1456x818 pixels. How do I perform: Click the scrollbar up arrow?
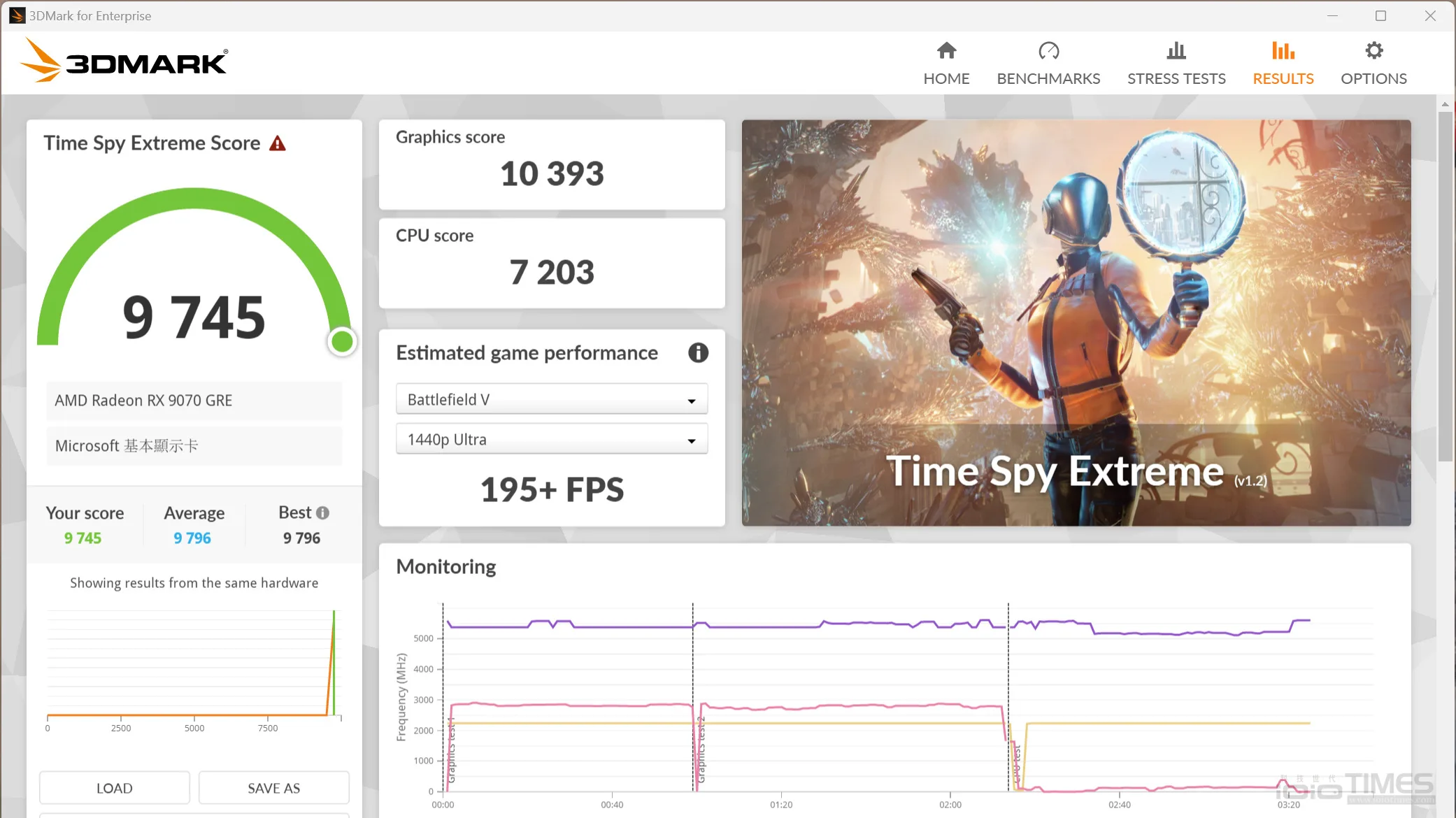[x=1445, y=104]
